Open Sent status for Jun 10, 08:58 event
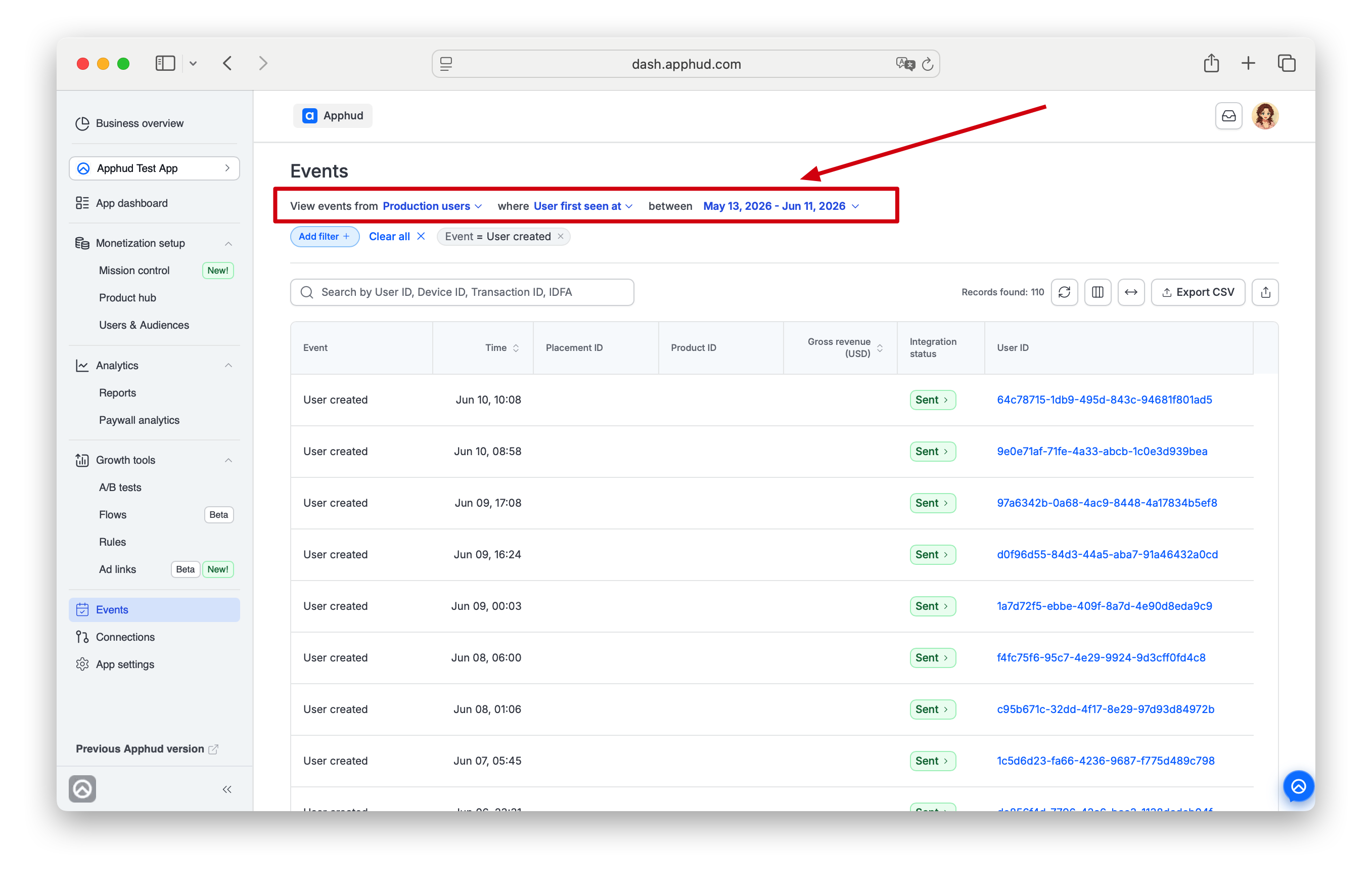This screenshot has height=887, width=1372. (932, 451)
